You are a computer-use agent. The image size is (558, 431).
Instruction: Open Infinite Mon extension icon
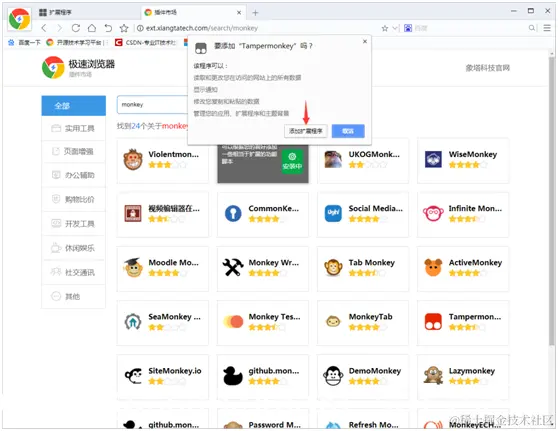pos(433,214)
